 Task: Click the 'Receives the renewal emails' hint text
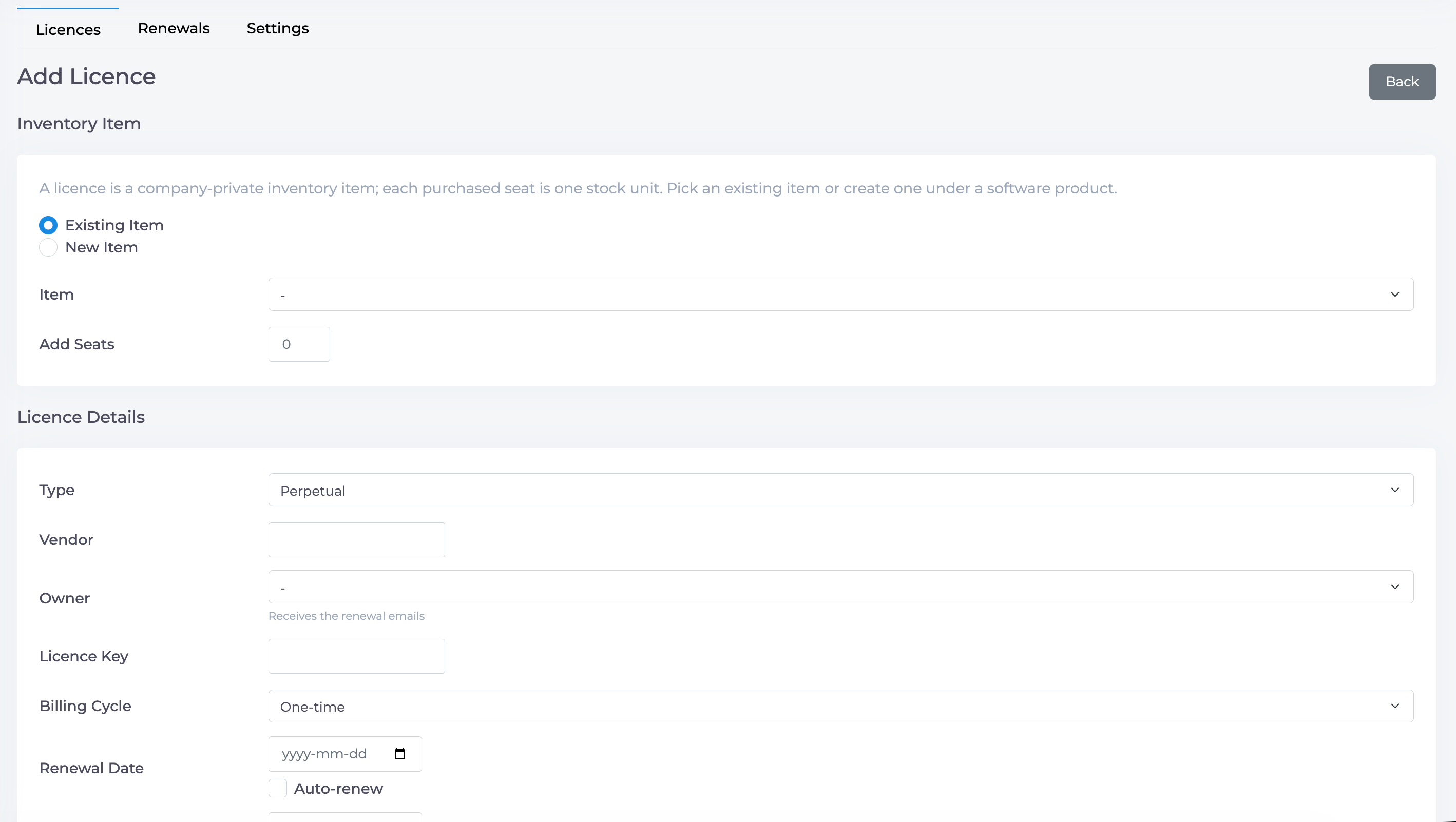[x=346, y=616]
